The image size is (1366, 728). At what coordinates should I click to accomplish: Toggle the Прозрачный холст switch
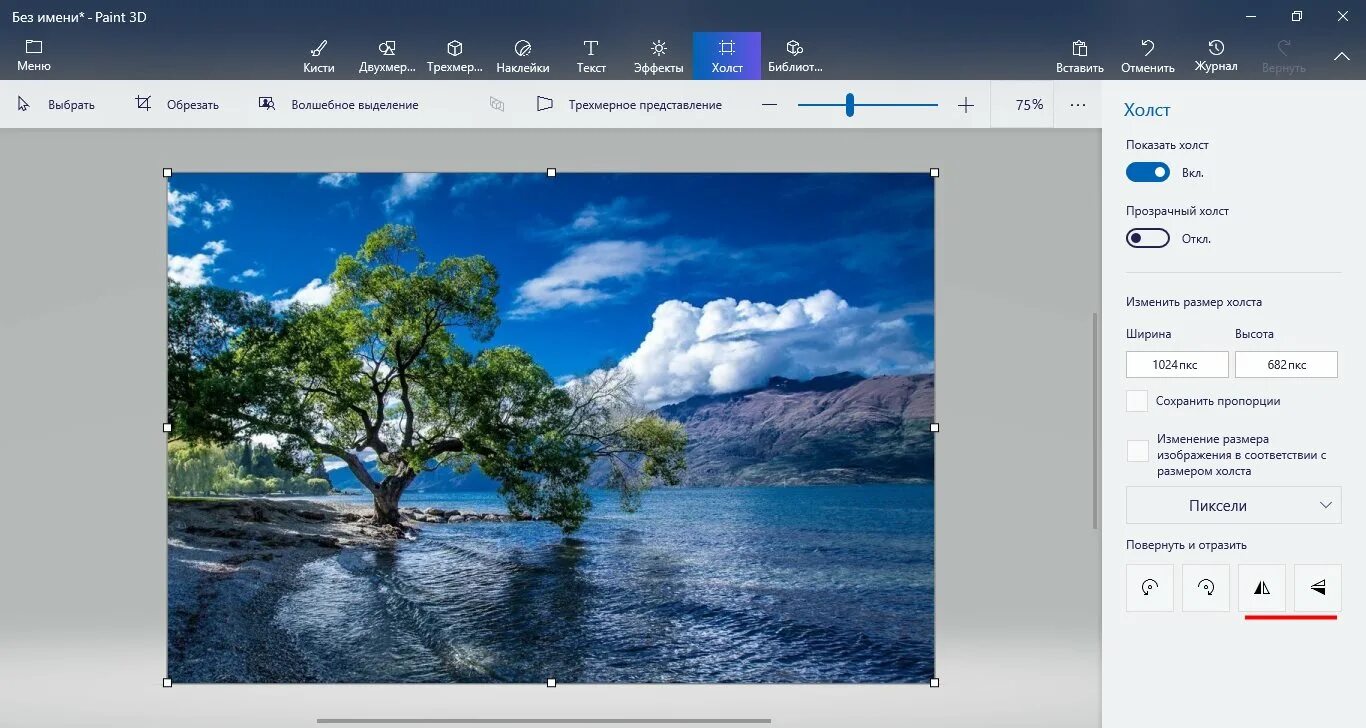(x=1147, y=238)
